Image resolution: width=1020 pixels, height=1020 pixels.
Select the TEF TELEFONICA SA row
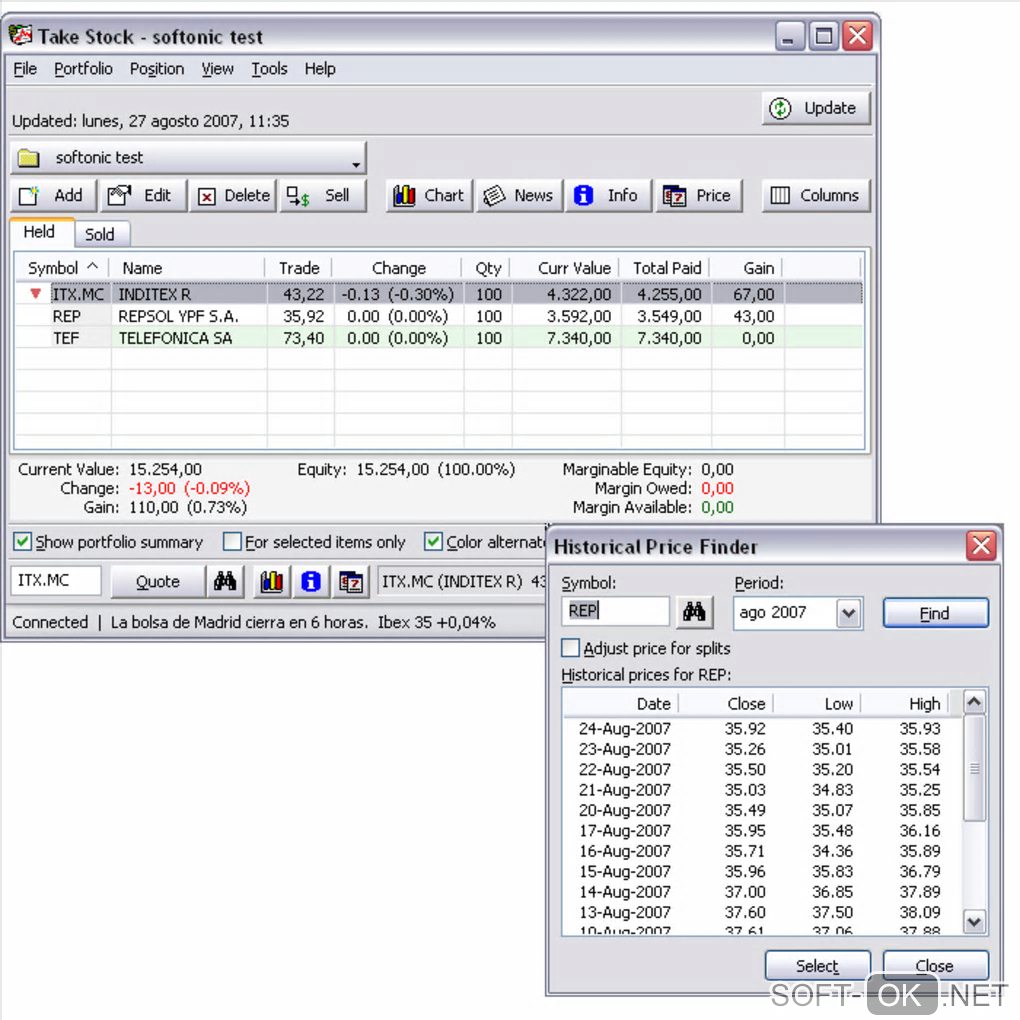(439, 338)
